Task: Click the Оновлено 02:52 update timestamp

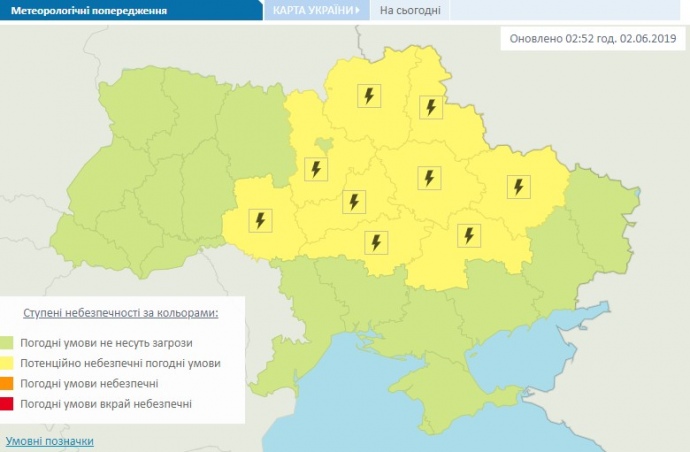Action: pyautogui.click(x=592, y=38)
